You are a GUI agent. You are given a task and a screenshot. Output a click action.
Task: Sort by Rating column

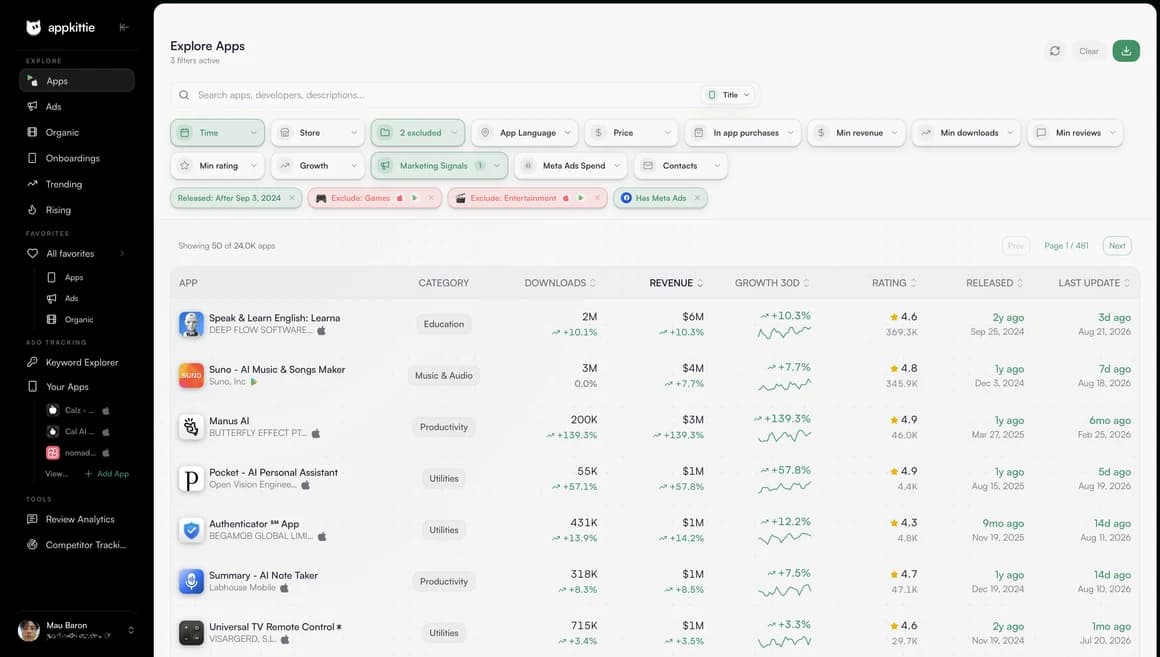[x=894, y=283]
